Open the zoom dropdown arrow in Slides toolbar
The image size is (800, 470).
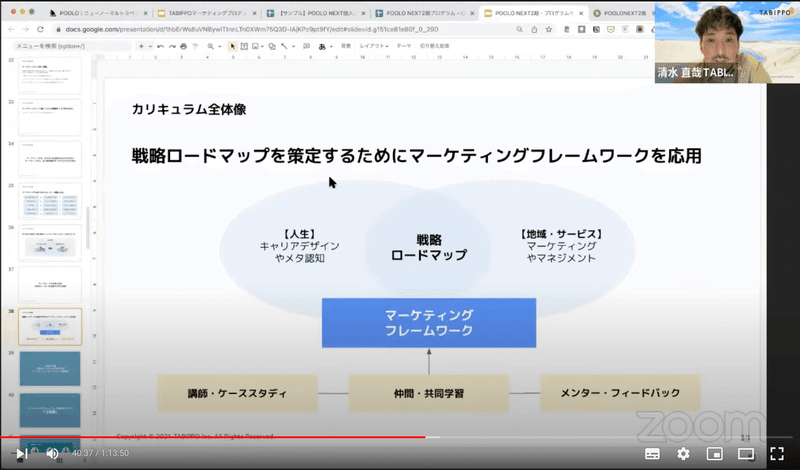(x=219, y=46)
